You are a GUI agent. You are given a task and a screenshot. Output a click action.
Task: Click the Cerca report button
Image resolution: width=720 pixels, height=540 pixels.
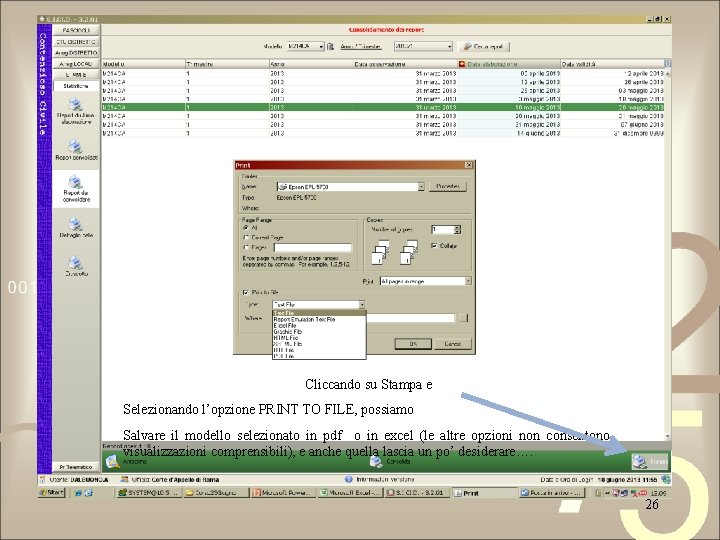pos(484,46)
